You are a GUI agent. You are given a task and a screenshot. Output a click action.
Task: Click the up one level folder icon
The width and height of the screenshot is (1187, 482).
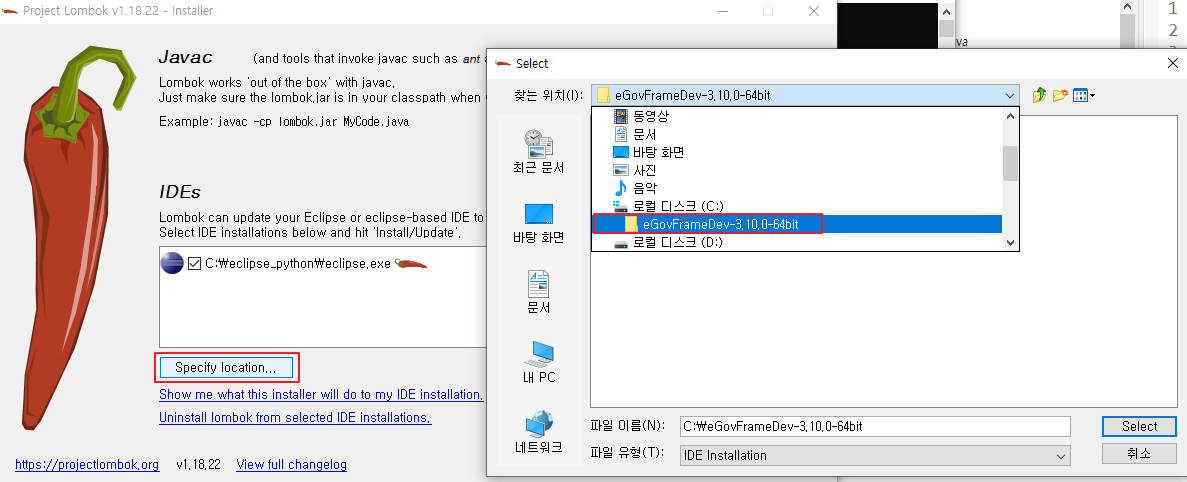[x=1039, y=95]
